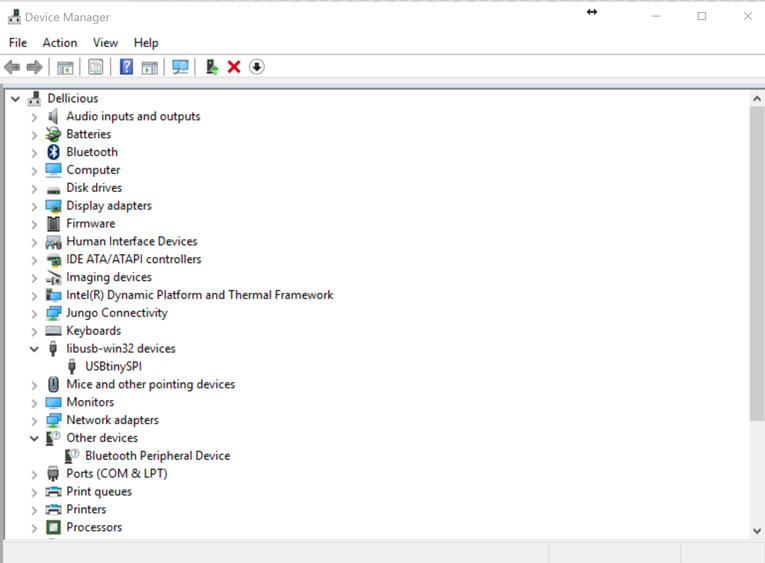Click the scrollbar up arrow
Viewport: 765px width, 563px height.
tap(757, 99)
